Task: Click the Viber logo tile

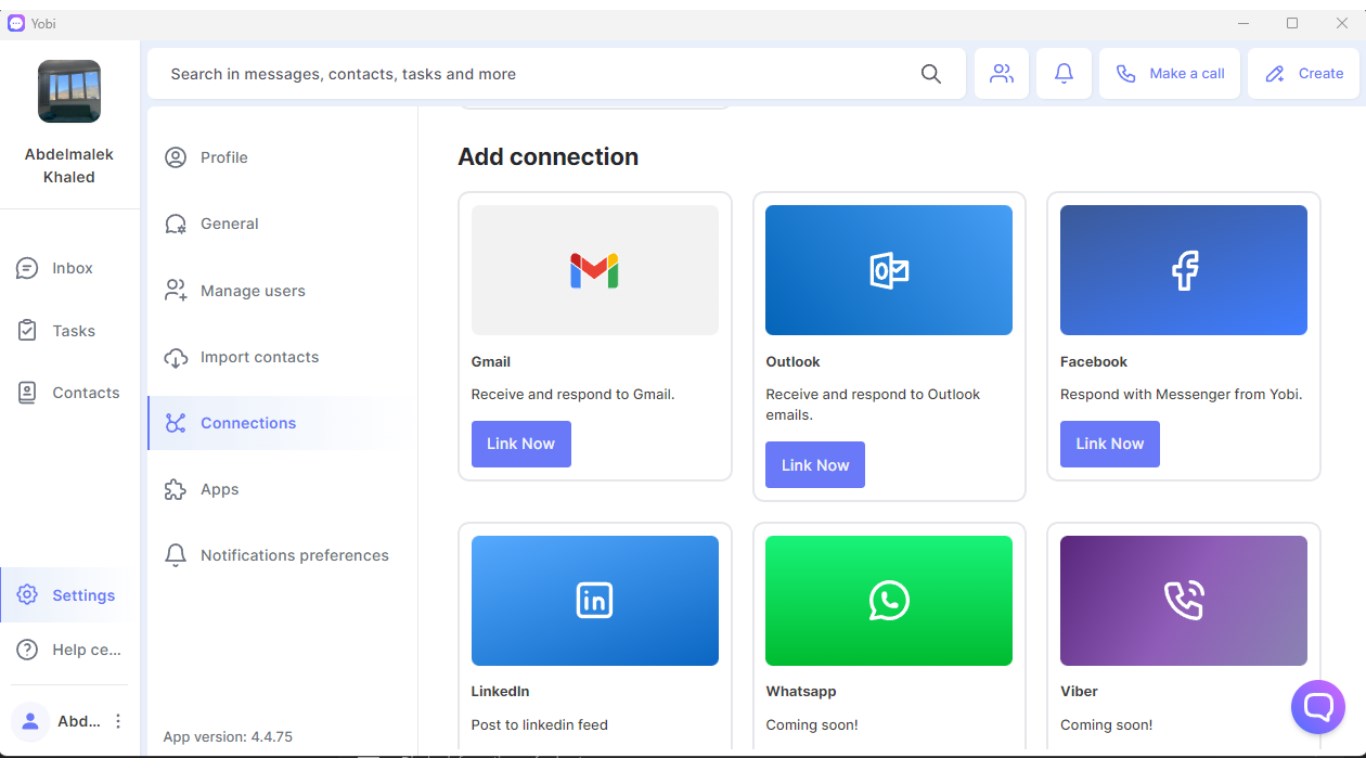Action: 1184,600
